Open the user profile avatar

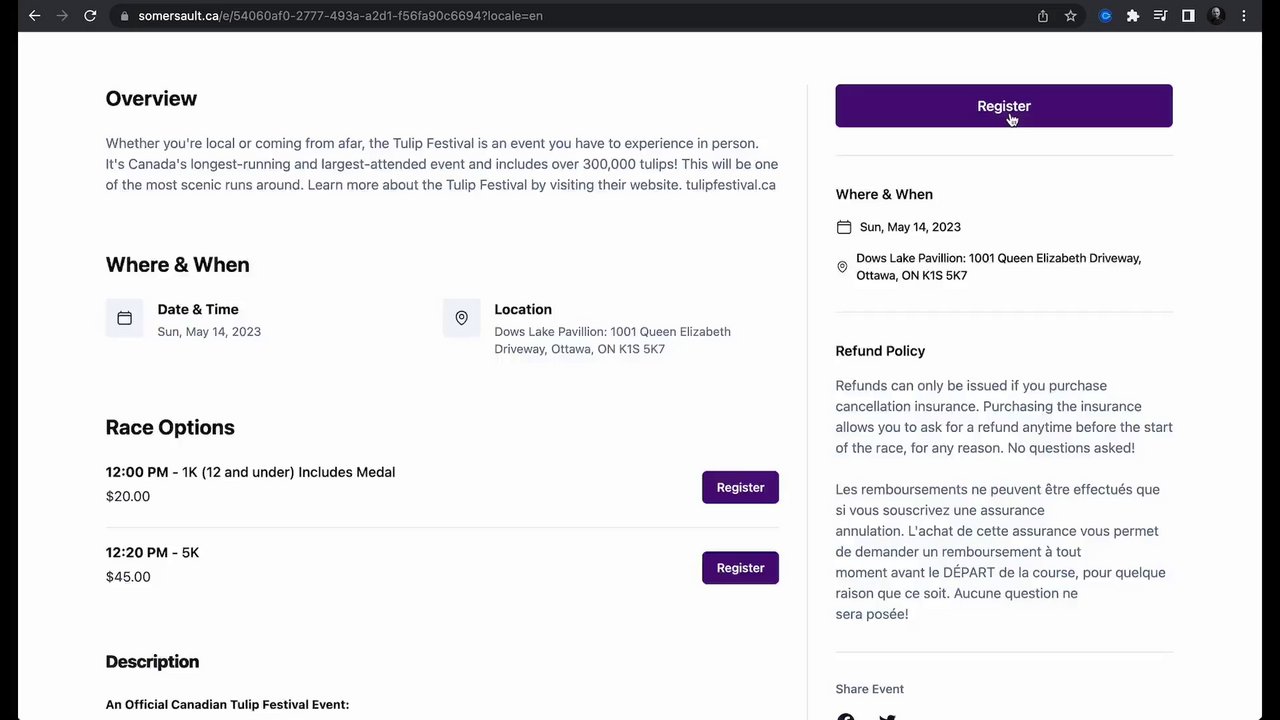1216,16
